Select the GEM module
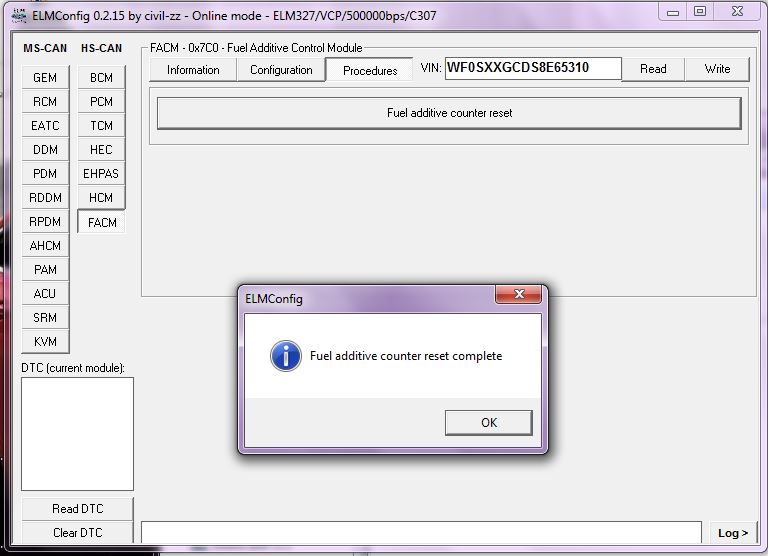This screenshot has width=768, height=556. pyautogui.click(x=45, y=78)
